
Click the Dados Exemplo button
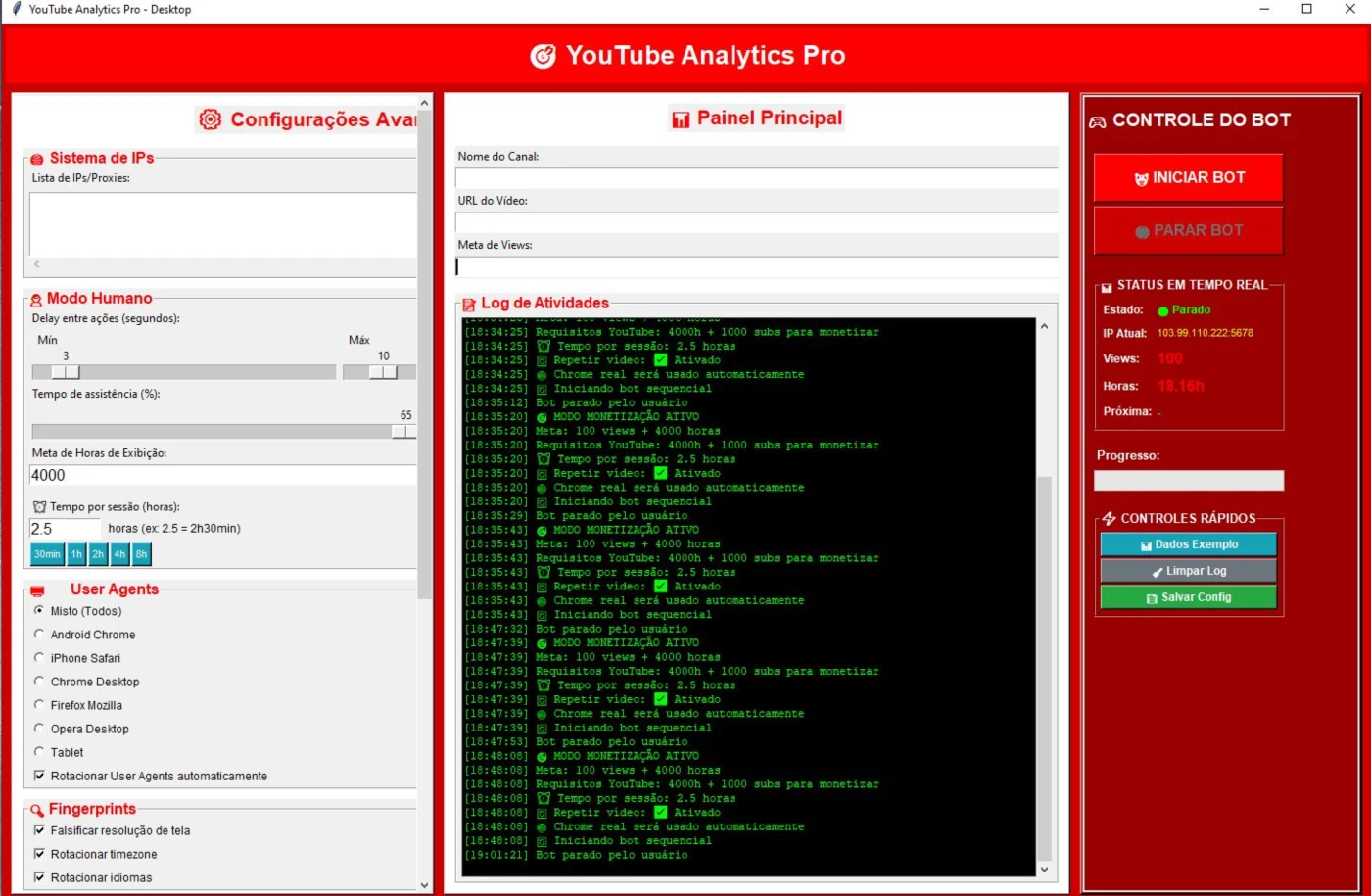point(1188,544)
